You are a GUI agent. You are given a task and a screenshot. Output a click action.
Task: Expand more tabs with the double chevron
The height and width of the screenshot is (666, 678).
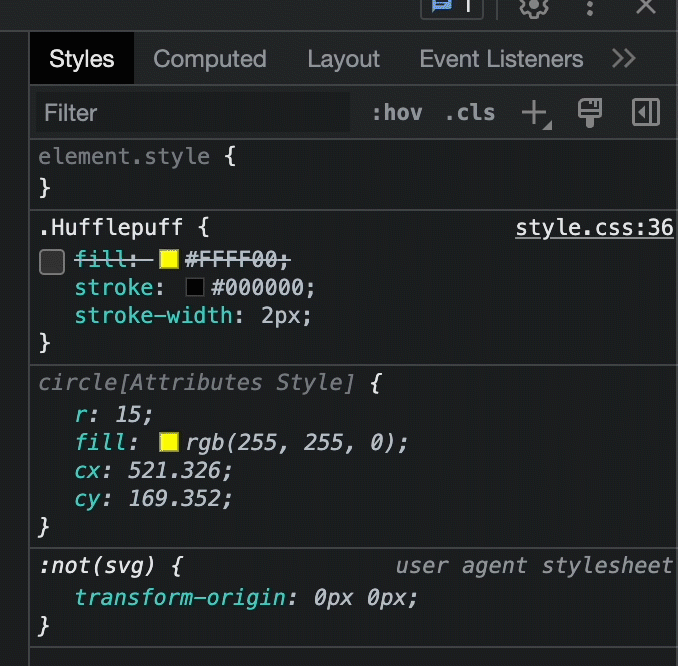624,59
